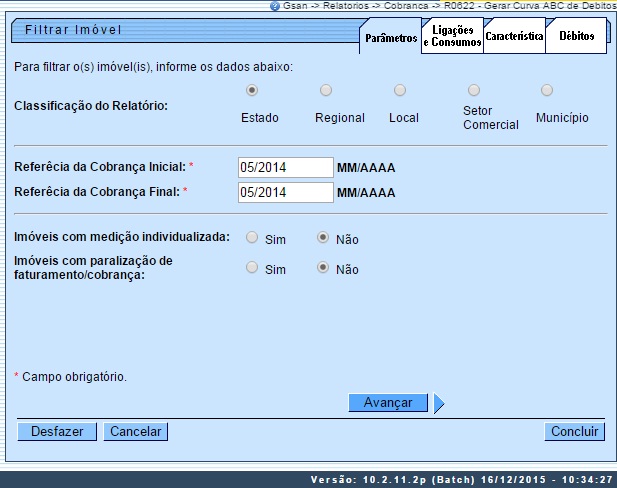Screen dimensions: 617x488
Task: Select Não for paralização de faturamento/cobrança
Action: 323,268
